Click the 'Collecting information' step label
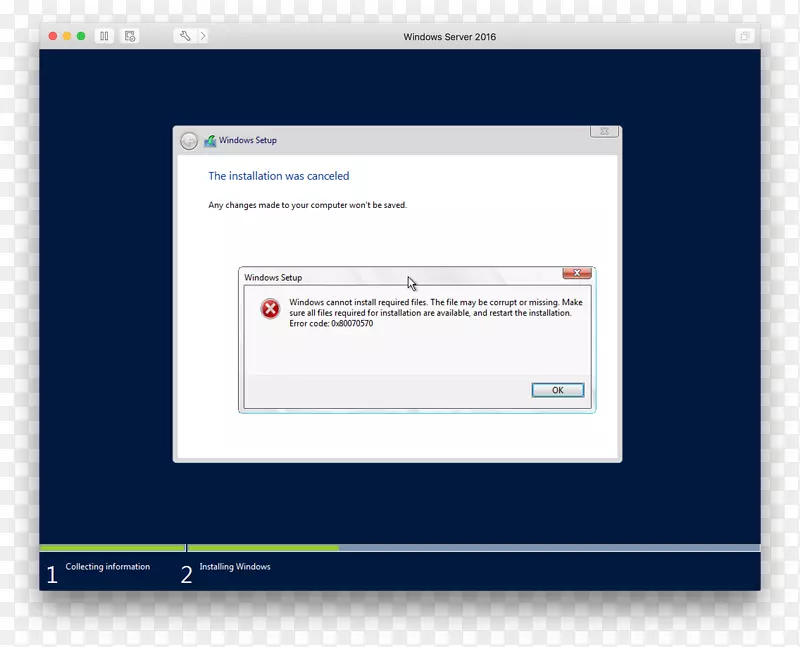The image size is (800, 647). (x=108, y=566)
